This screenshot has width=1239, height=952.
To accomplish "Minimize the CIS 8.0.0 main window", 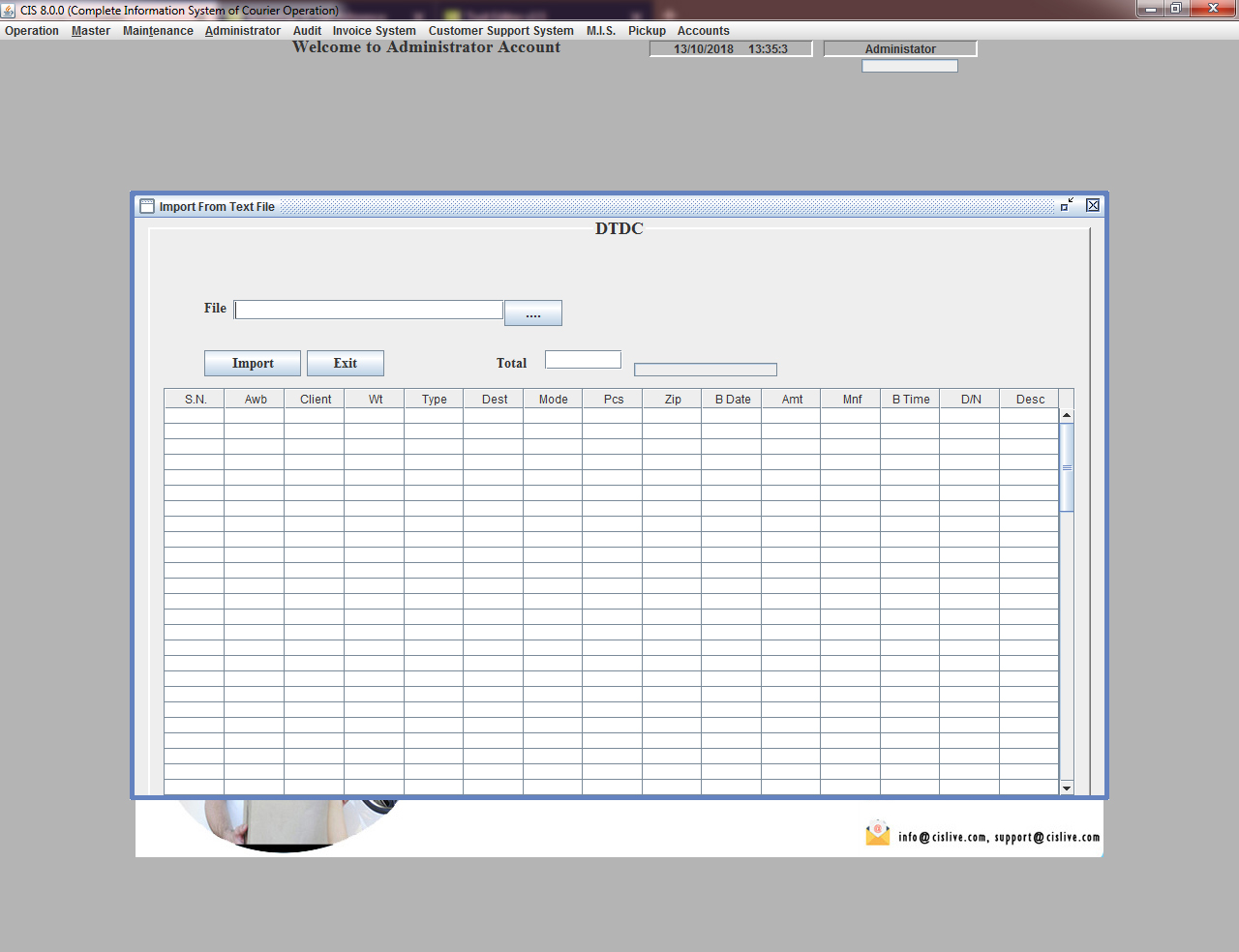I will point(1150,9).
